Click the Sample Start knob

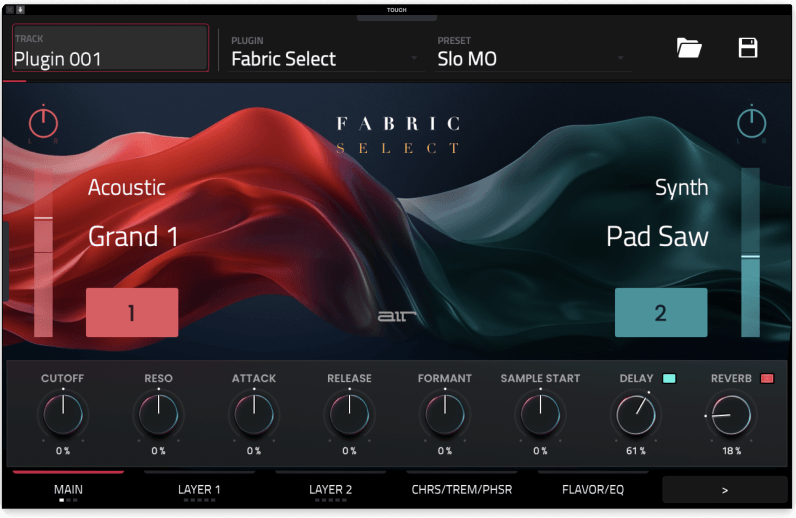point(540,414)
